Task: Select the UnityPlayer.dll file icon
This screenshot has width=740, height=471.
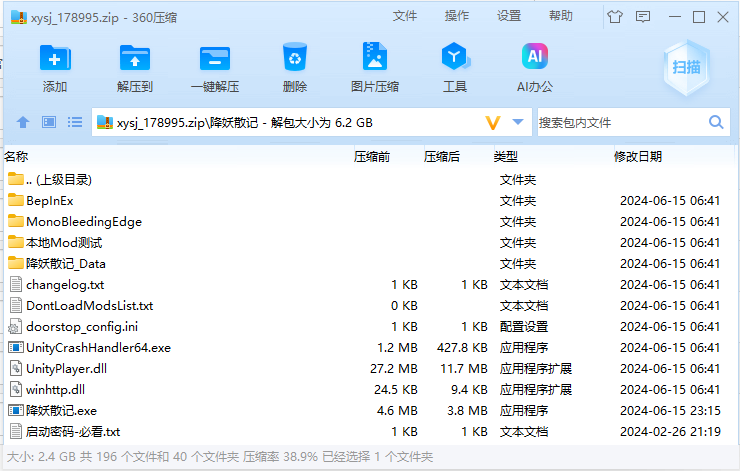Action: point(16,368)
